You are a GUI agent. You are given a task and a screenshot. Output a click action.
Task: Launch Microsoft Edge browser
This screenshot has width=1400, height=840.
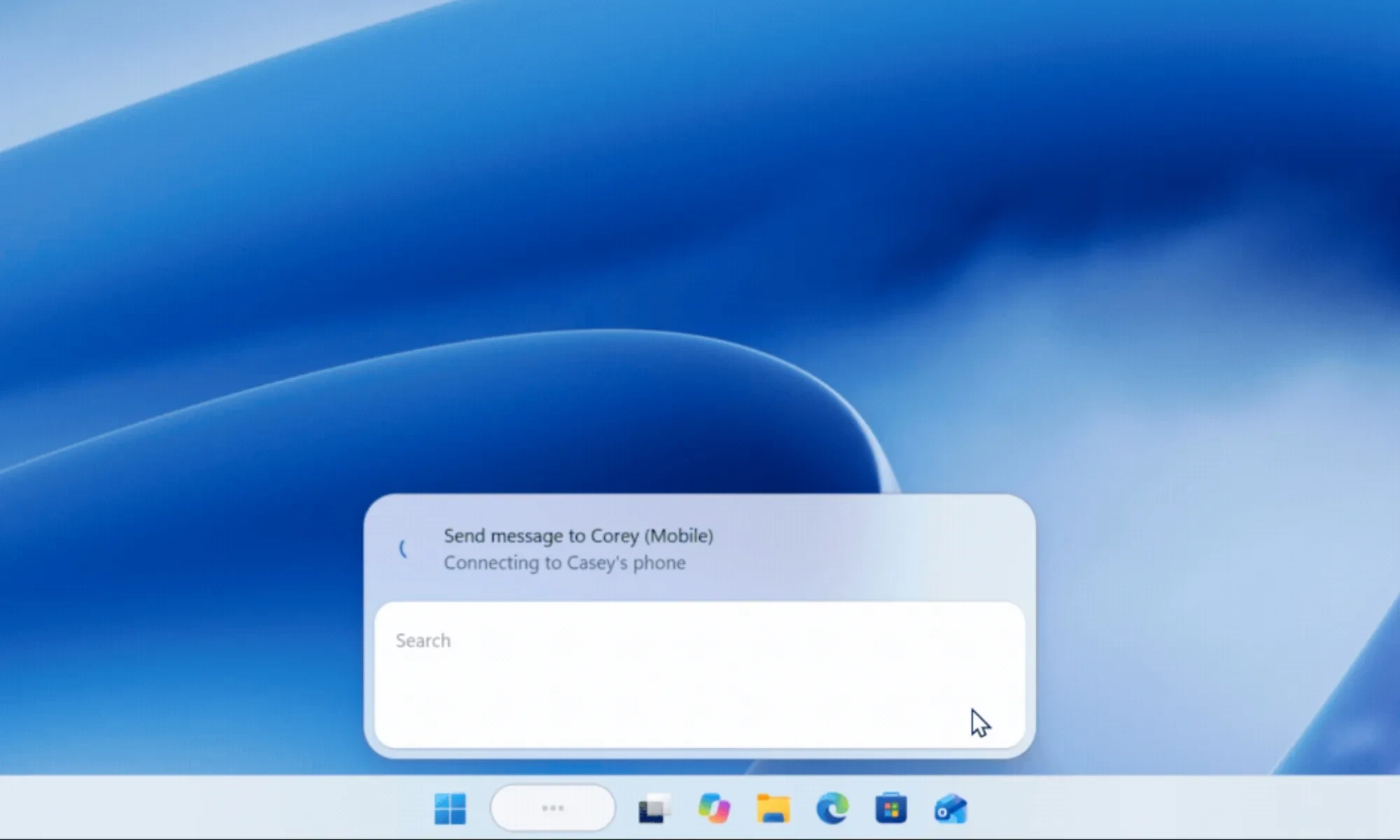point(832,808)
